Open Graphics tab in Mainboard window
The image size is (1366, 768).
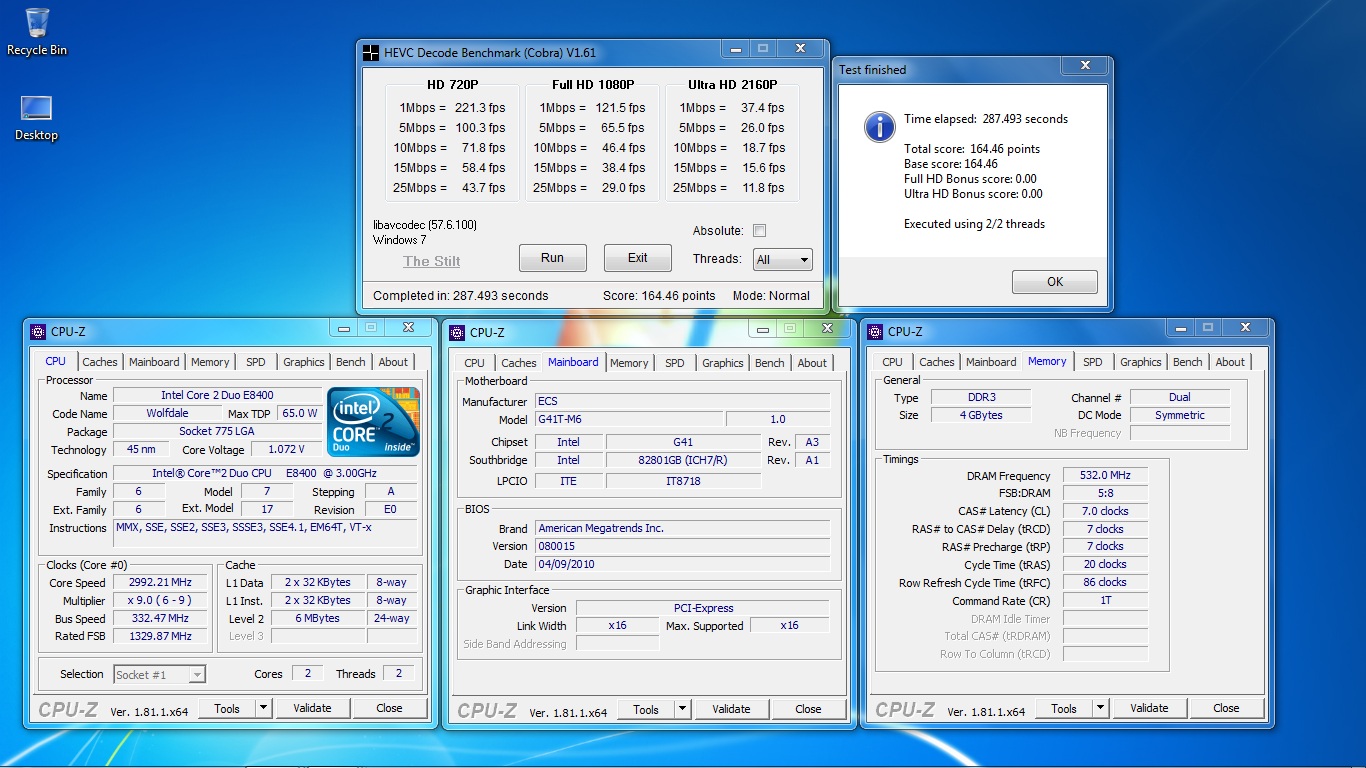(x=722, y=363)
